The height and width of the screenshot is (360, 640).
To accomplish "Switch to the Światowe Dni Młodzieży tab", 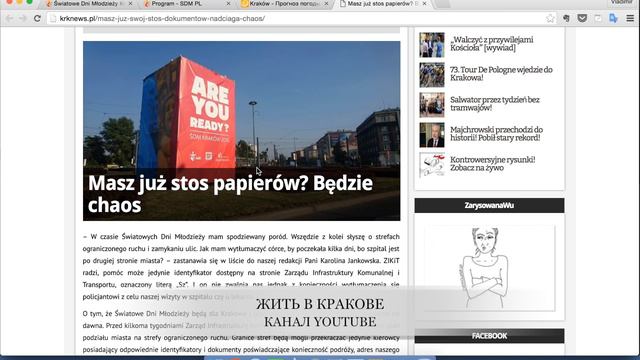I will (x=88, y=4).
